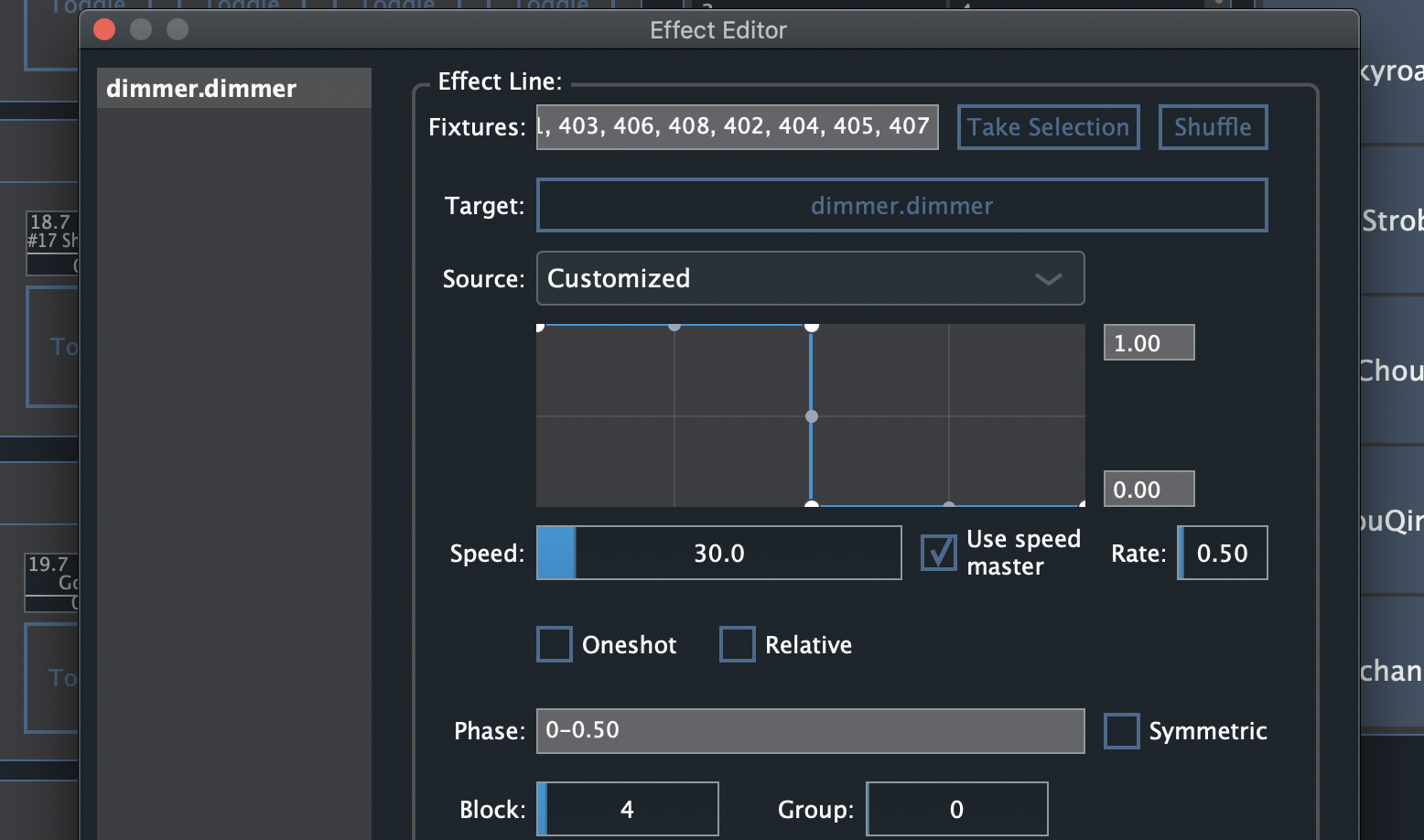Enable the Symmetric checkbox
Image resolution: width=1424 pixels, height=840 pixels.
coord(1122,731)
